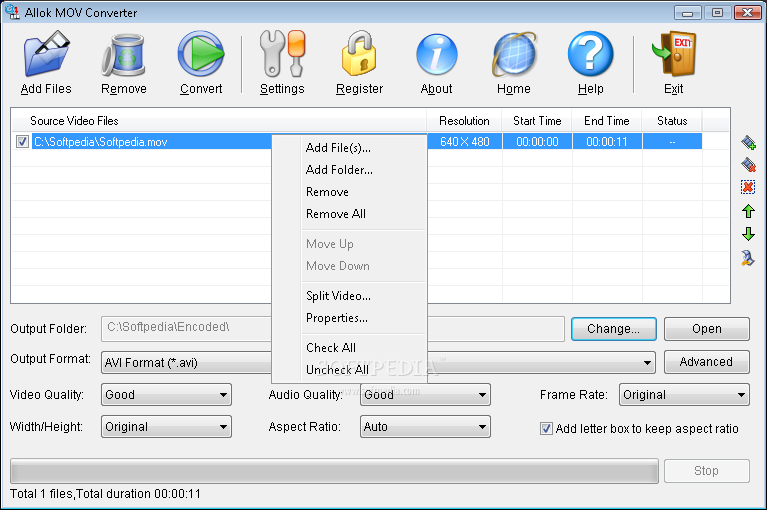
Task: Select Check All in the context menu
Action: pos(331,348)
